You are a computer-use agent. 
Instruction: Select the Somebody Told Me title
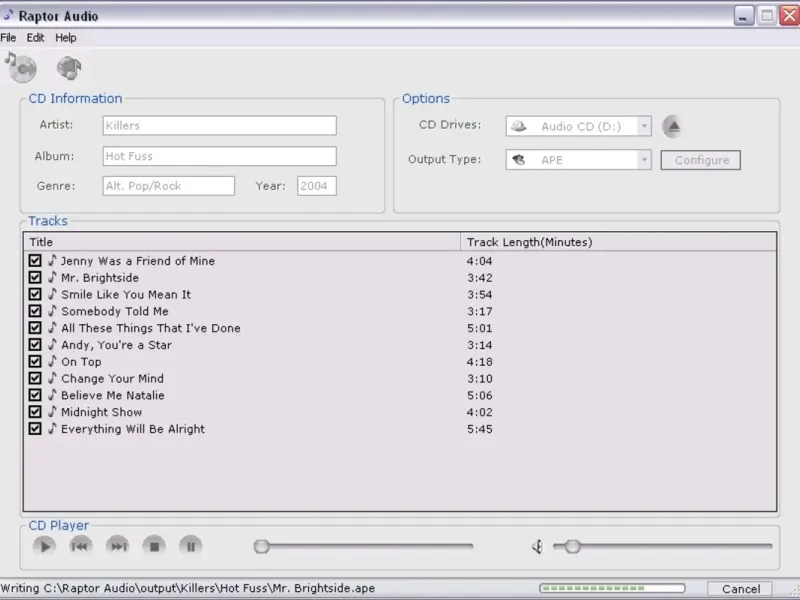pyautogui.click(x=115, y=311)
